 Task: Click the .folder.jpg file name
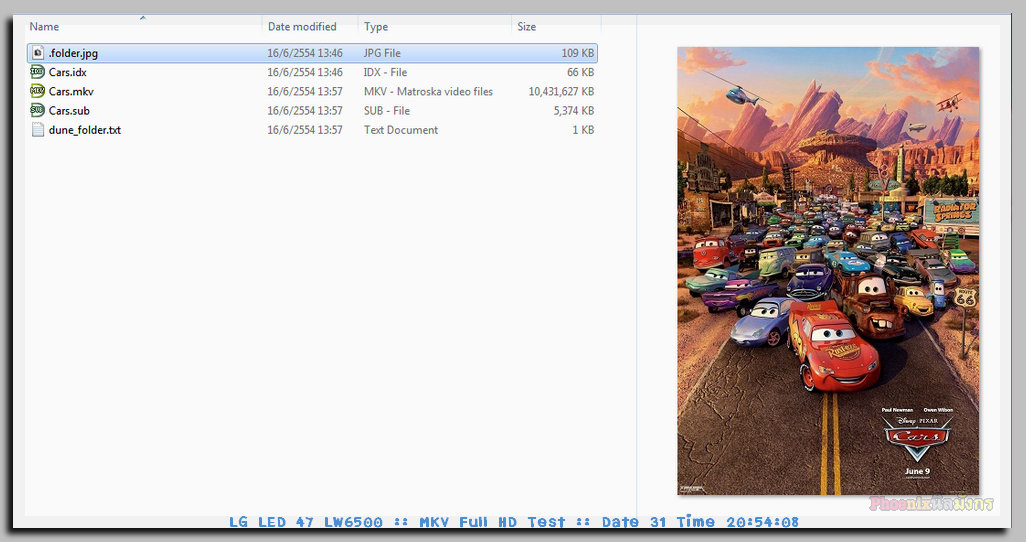coord(73,53)
